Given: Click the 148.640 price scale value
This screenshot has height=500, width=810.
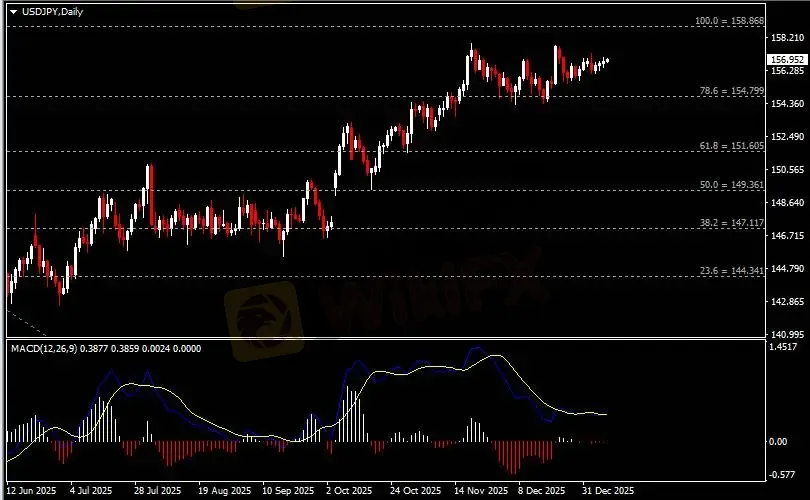Looking at the screenshot, I should (x=787, y=203).
